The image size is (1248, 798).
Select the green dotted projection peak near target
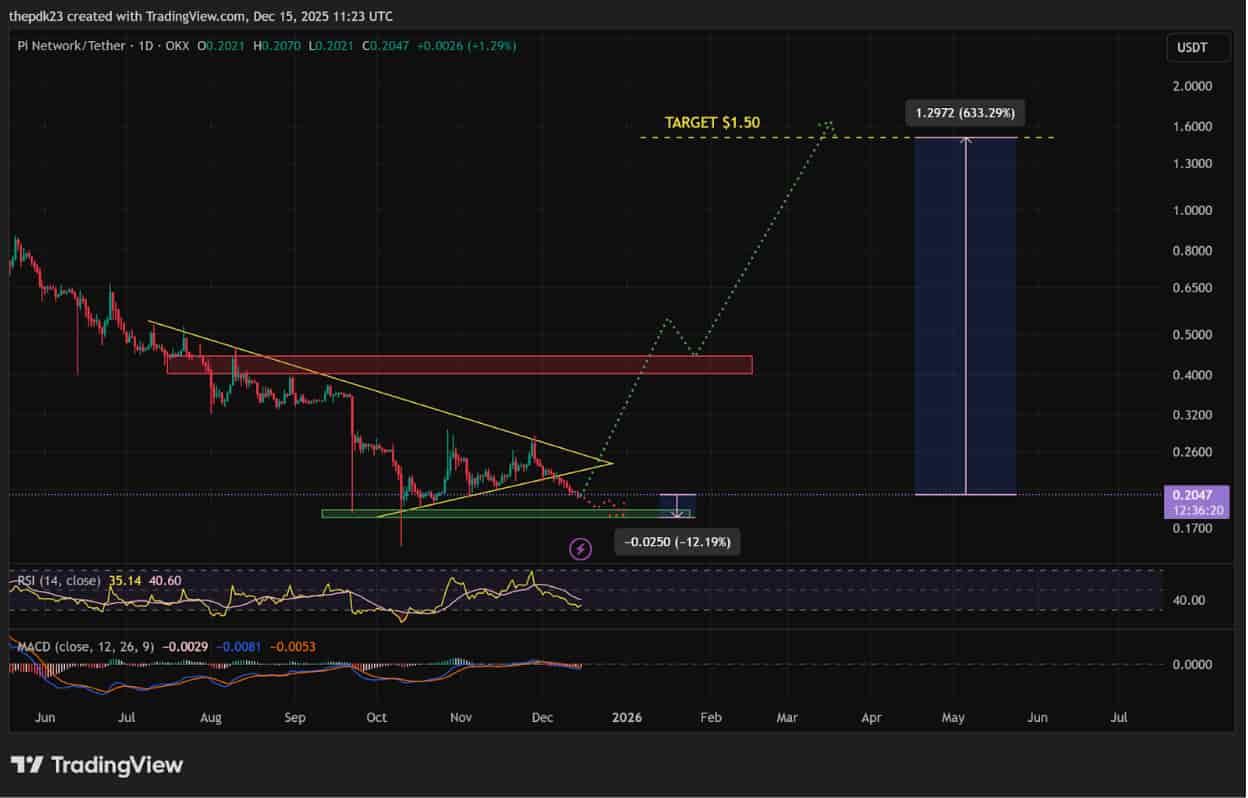tap(827, 124)
